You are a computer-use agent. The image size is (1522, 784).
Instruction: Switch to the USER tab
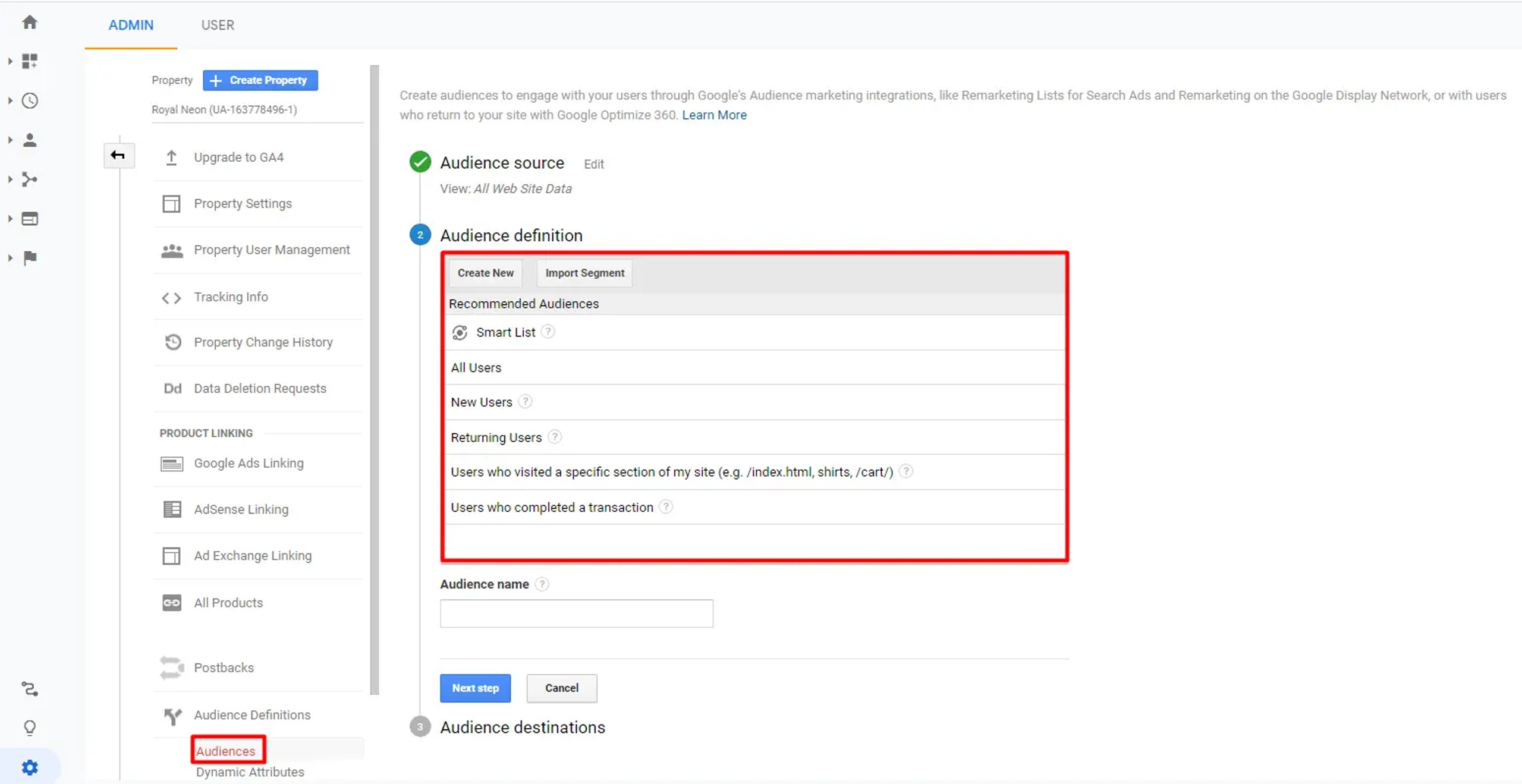[x=218, y=25]
